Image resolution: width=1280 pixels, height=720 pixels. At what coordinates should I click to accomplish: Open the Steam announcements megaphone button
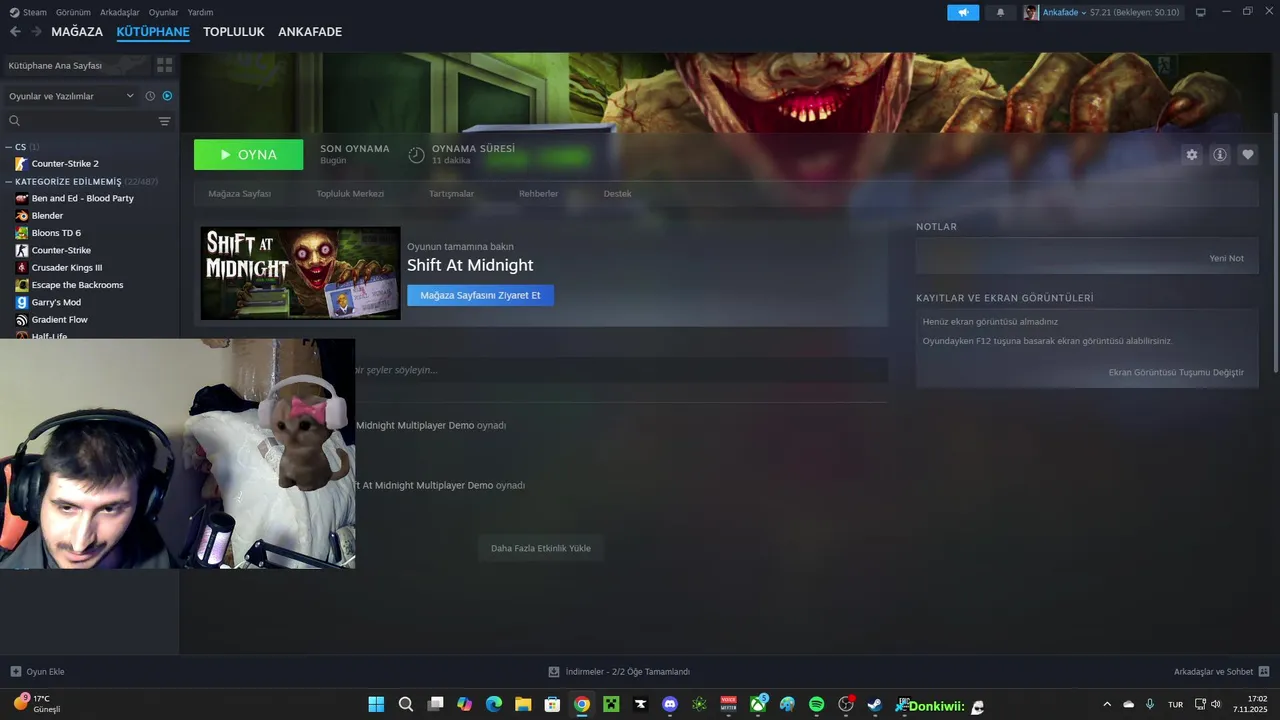tap(963, 12)
